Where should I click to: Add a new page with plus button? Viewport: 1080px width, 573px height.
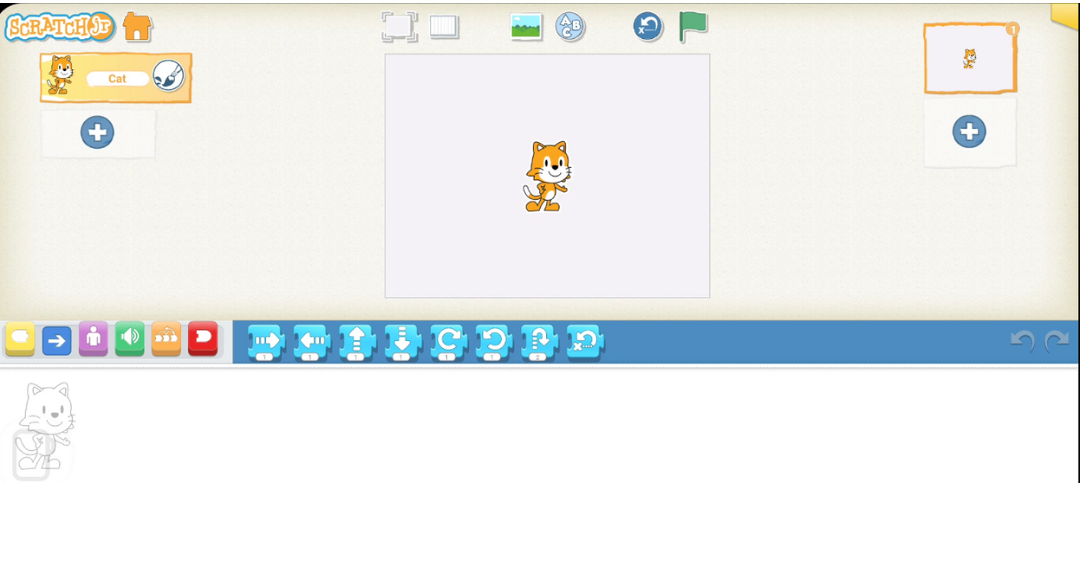click(x=969, y=131)
